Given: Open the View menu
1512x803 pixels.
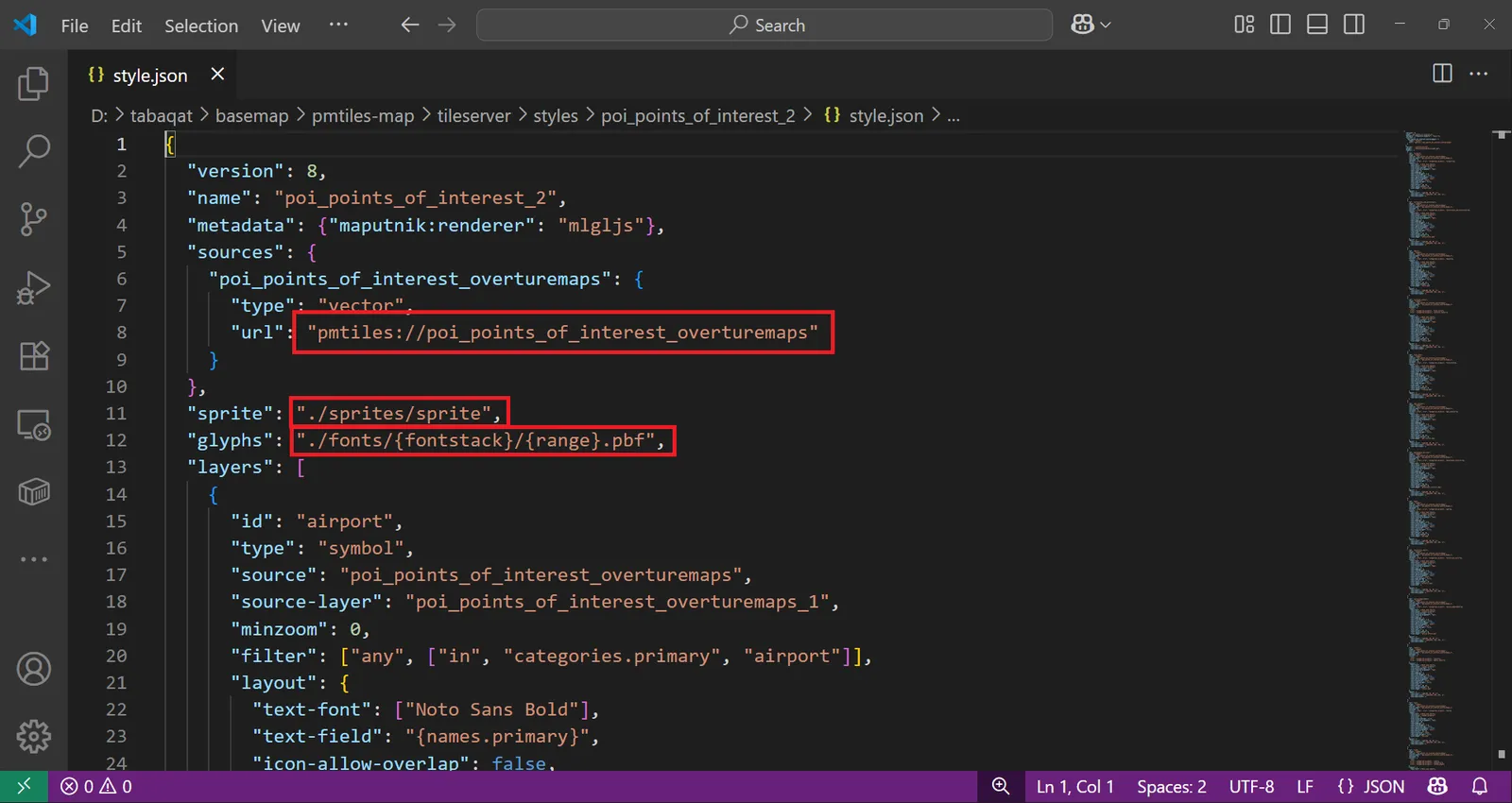Looking at the screenshot, I should (281, 26).
